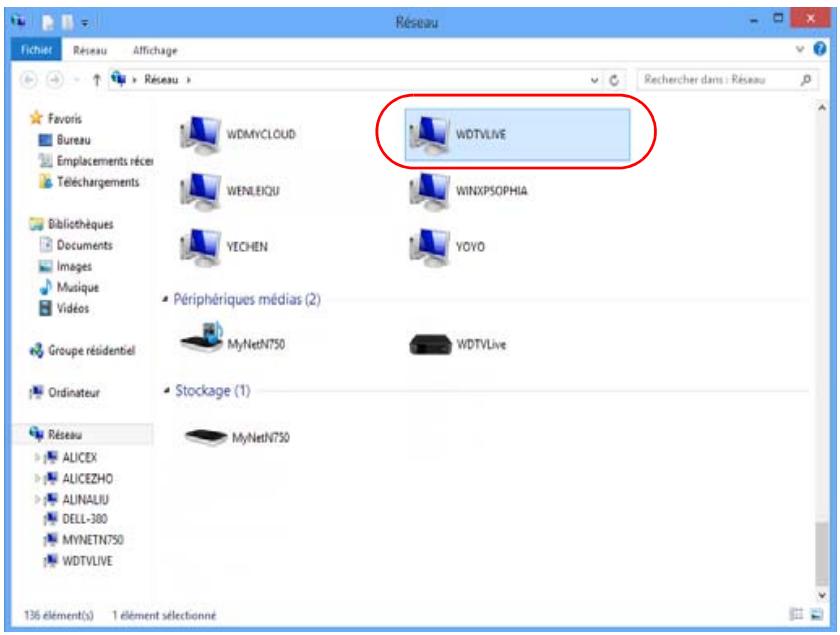Open Musique library
The height and width of the screenshot is (635, 840).
click(x=78, y=287)
